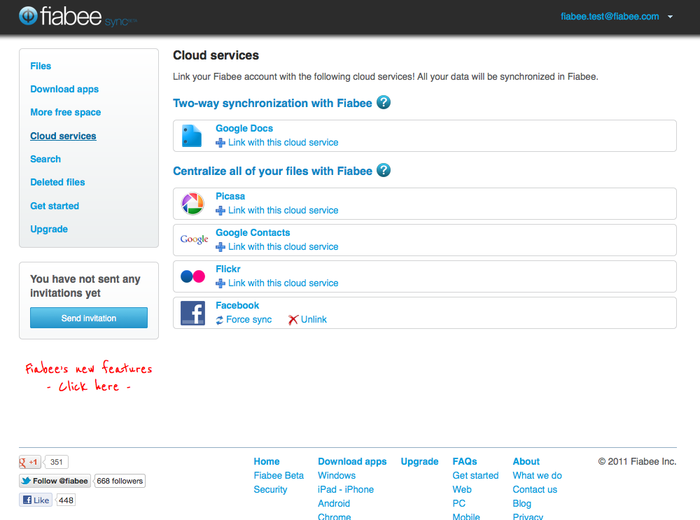Select Upgrade in the left sidebar
700x520 pixels.
click(49, 229)
